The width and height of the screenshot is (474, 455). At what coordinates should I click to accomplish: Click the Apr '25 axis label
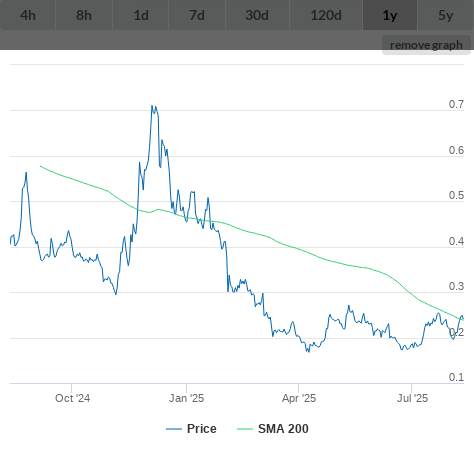[x=299, y=398]
